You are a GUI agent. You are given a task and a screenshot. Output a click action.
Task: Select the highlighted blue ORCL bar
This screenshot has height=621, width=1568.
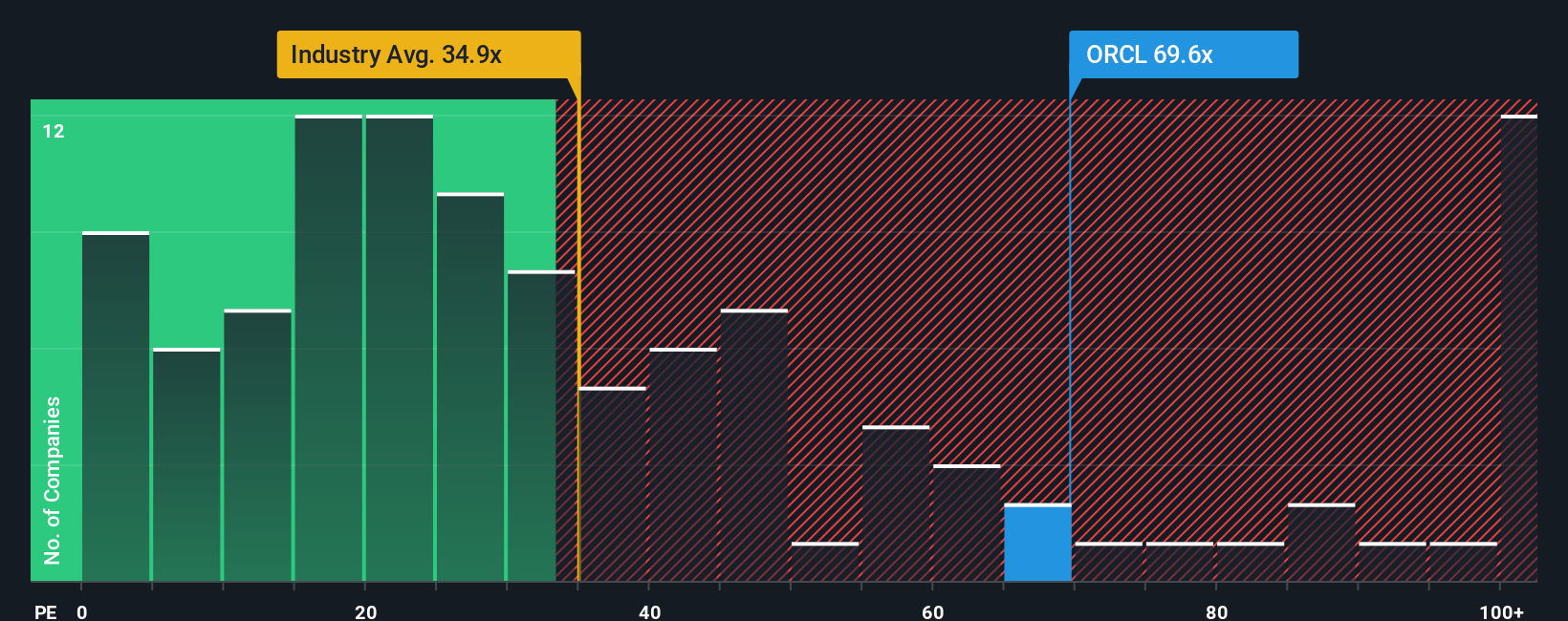coord(1037,543)
